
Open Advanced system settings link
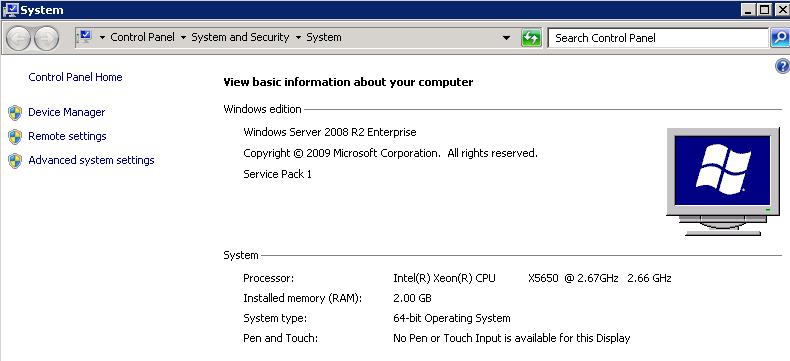pos(91,160)
